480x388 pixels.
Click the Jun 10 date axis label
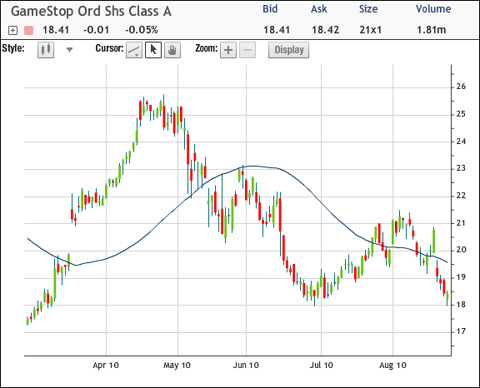(246, 365)
